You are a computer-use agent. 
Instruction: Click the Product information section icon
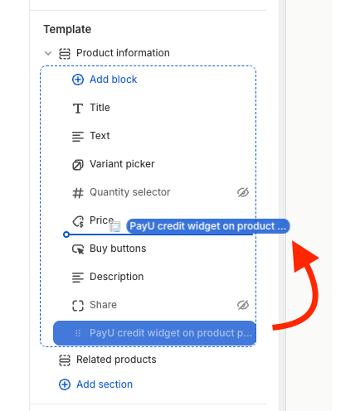point(65,53)
